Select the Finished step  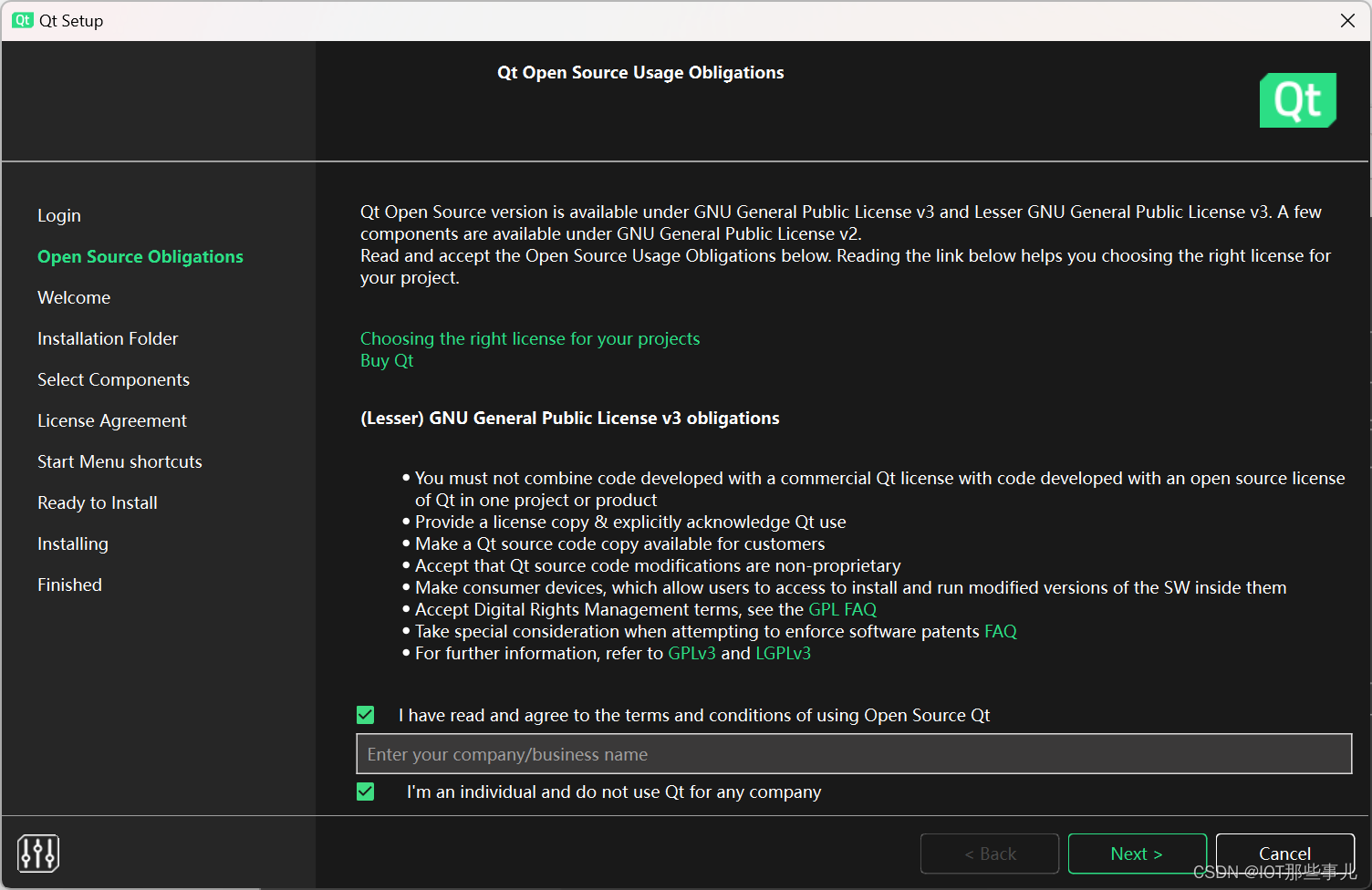(x=69, y=585)
